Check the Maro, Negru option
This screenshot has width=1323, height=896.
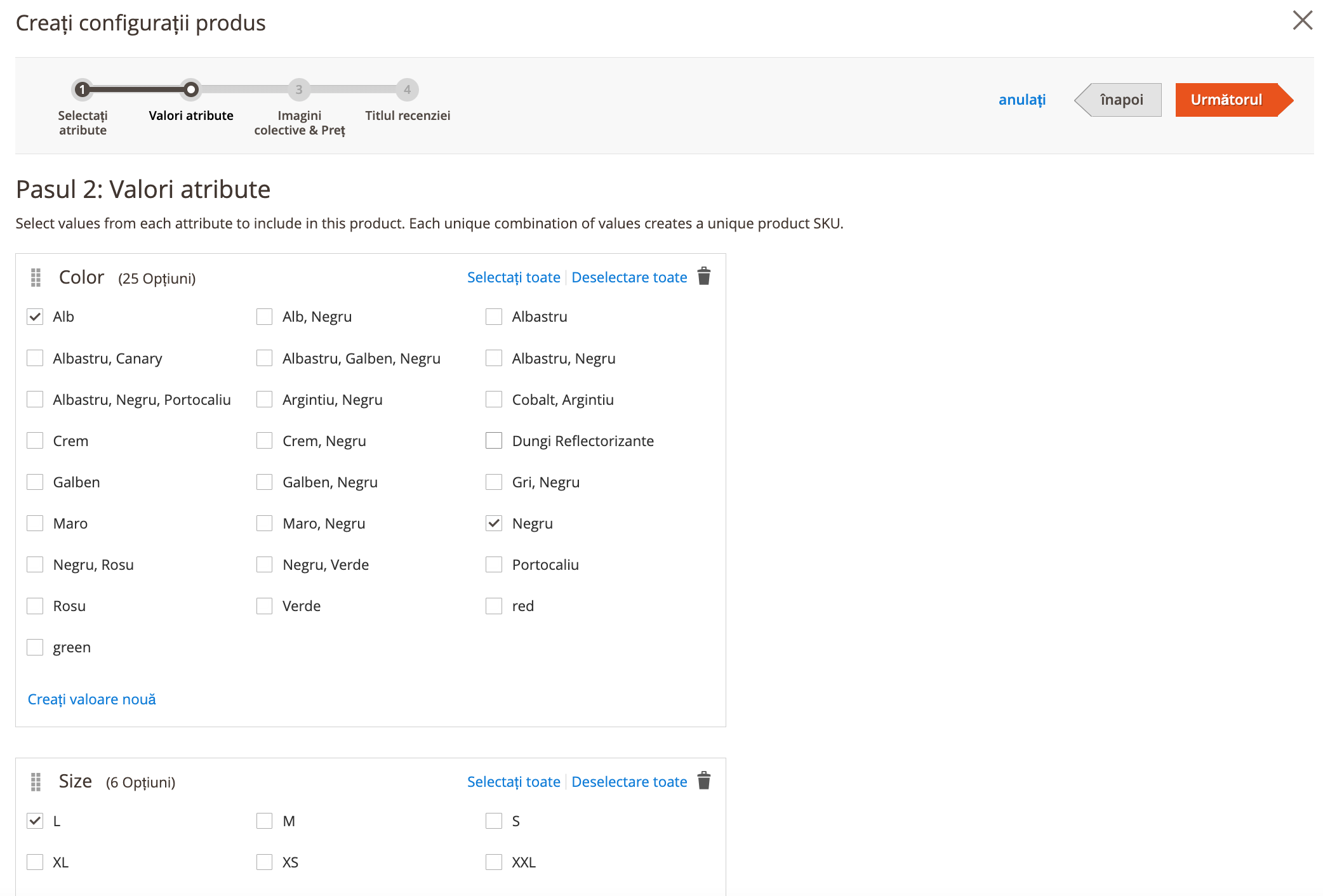264,524
